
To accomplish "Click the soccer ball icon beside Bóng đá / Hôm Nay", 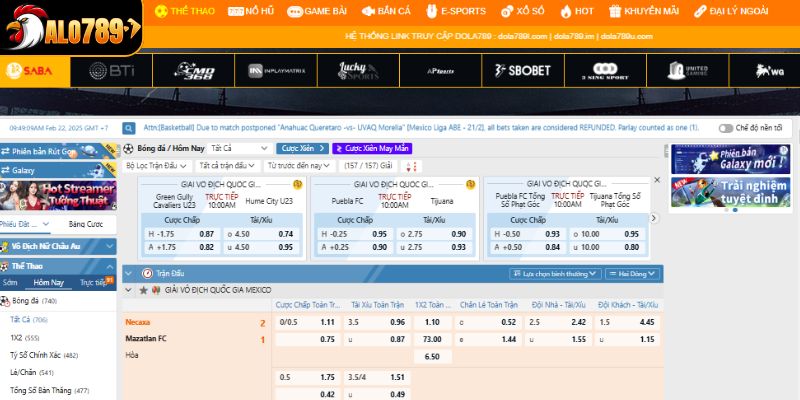I will coord(129,148).
